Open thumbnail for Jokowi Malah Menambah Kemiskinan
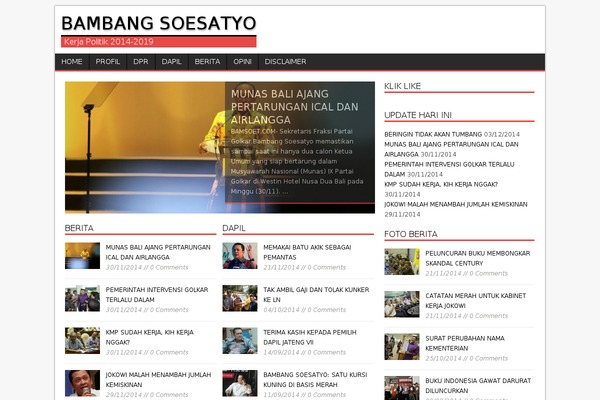This screenshot has width=600, height=400. click(82, 383)
